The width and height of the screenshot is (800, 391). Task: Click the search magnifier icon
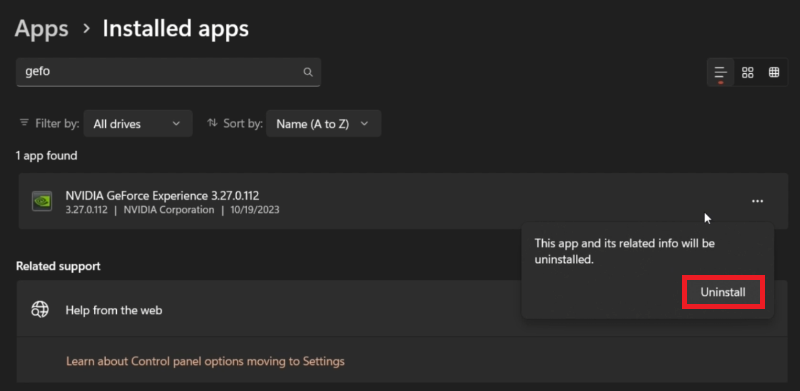[x=308, y=72]
